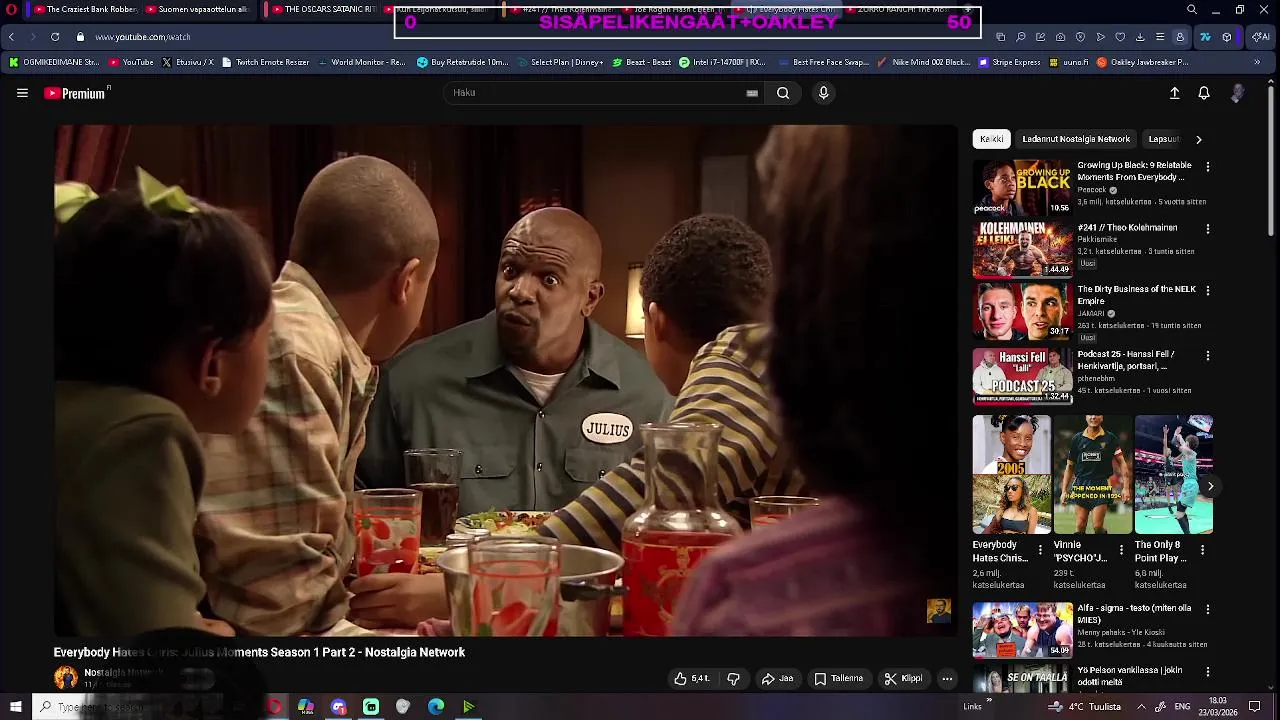The width and height of the screenshot is (1280, 720).
Task: Open the Twitch Emote Resizer bookmark
Action: point(265,62)
